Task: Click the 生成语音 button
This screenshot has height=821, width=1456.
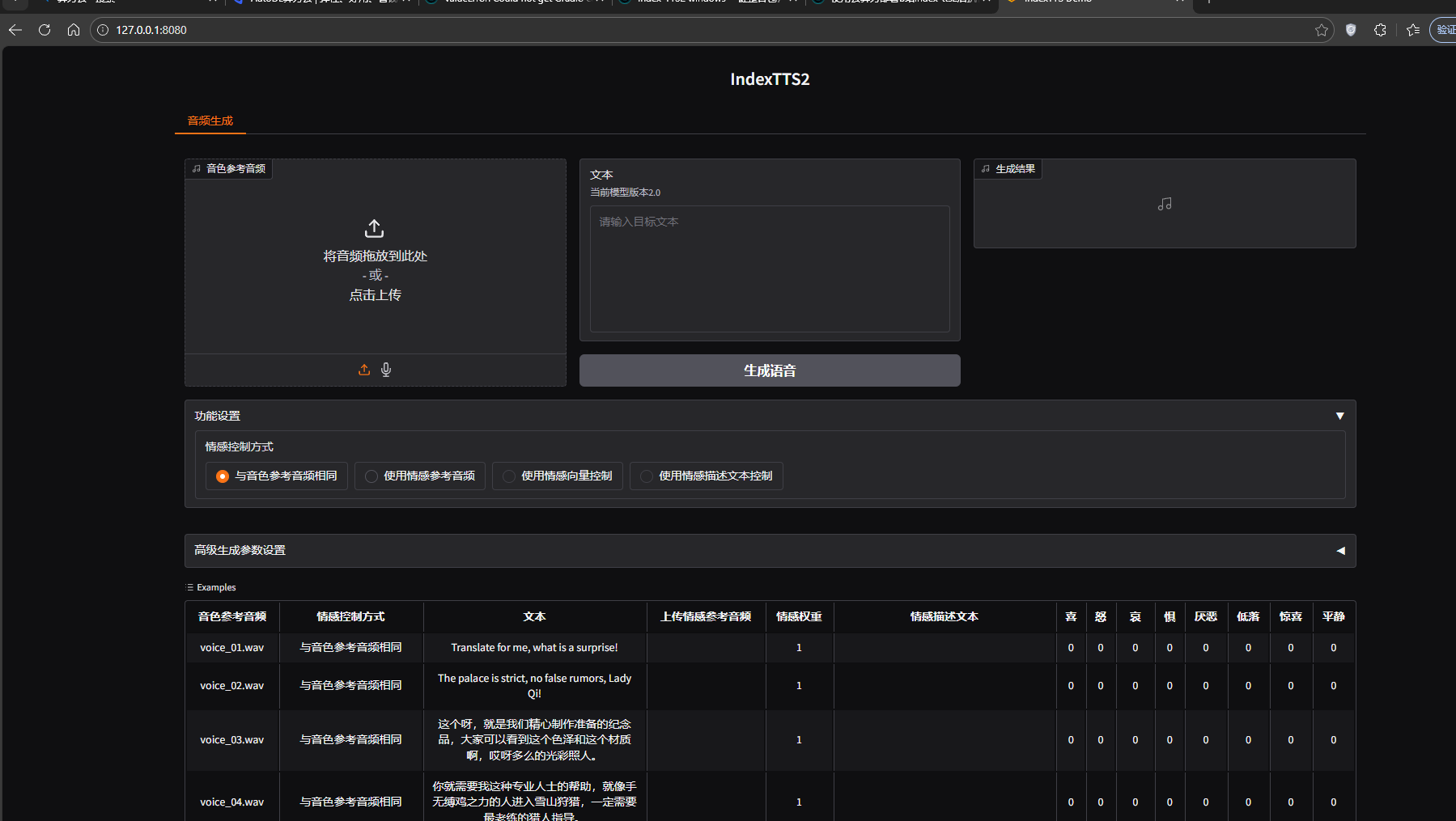Action: click(769, 370)
